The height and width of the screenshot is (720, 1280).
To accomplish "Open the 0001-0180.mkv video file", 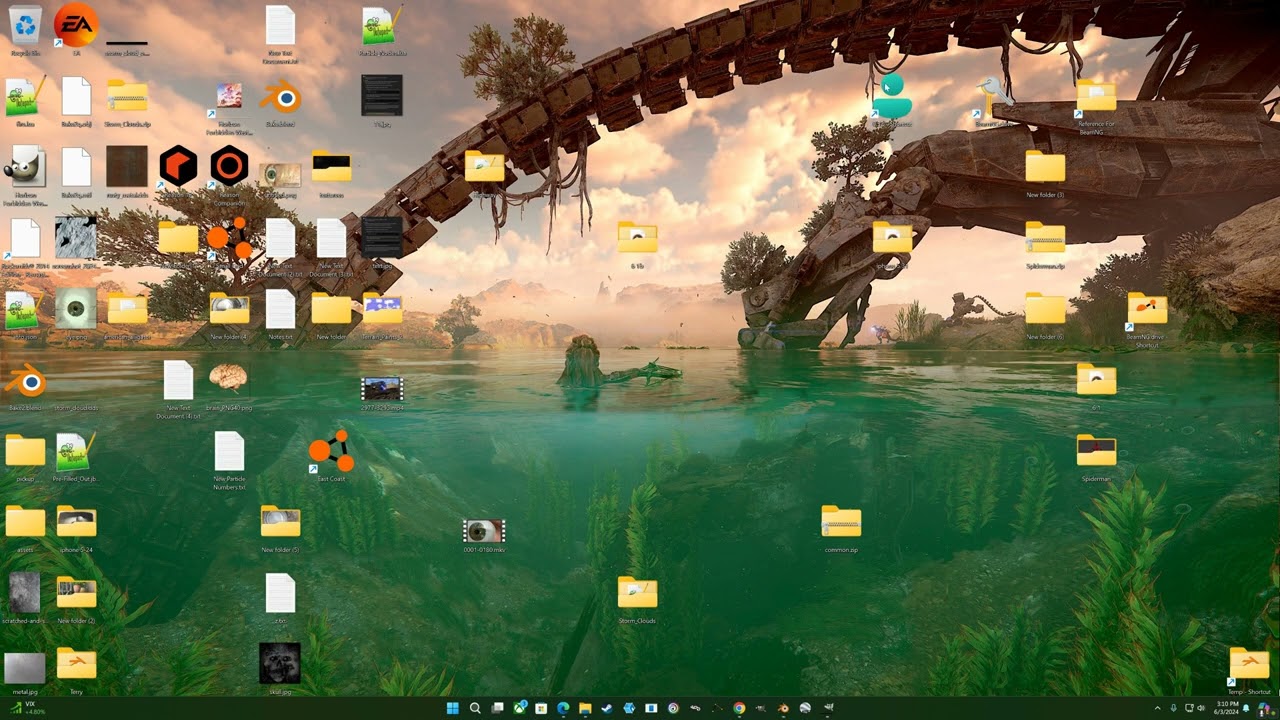I will pyautogui.click(x=484, y=531).
